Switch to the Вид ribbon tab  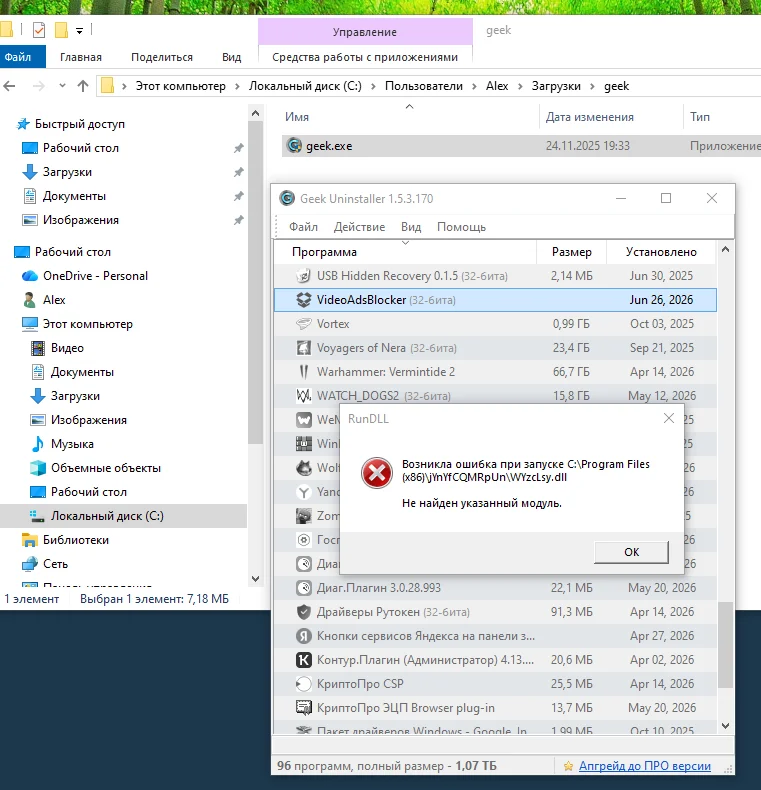pyautogui.click(x=231, y=57)
